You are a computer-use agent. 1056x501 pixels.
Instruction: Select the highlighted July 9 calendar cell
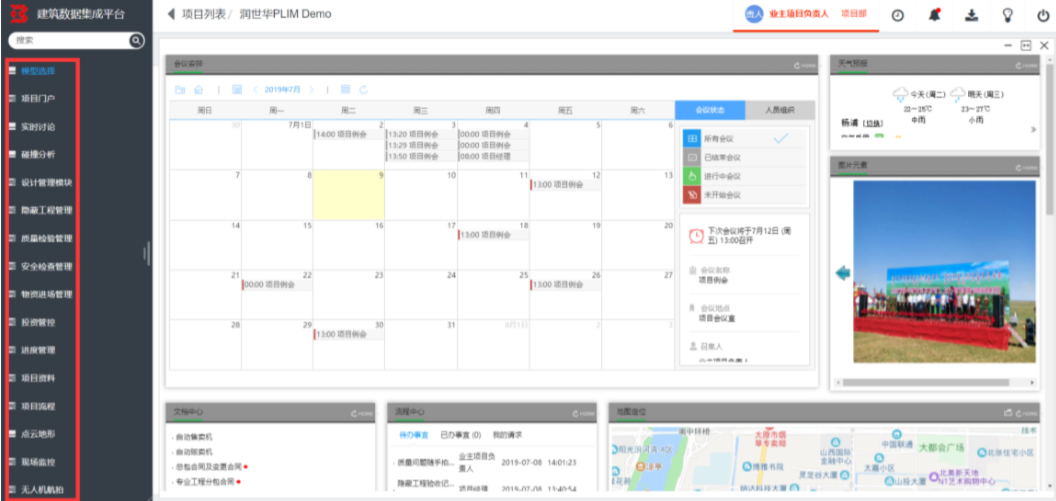pos(349,195)
